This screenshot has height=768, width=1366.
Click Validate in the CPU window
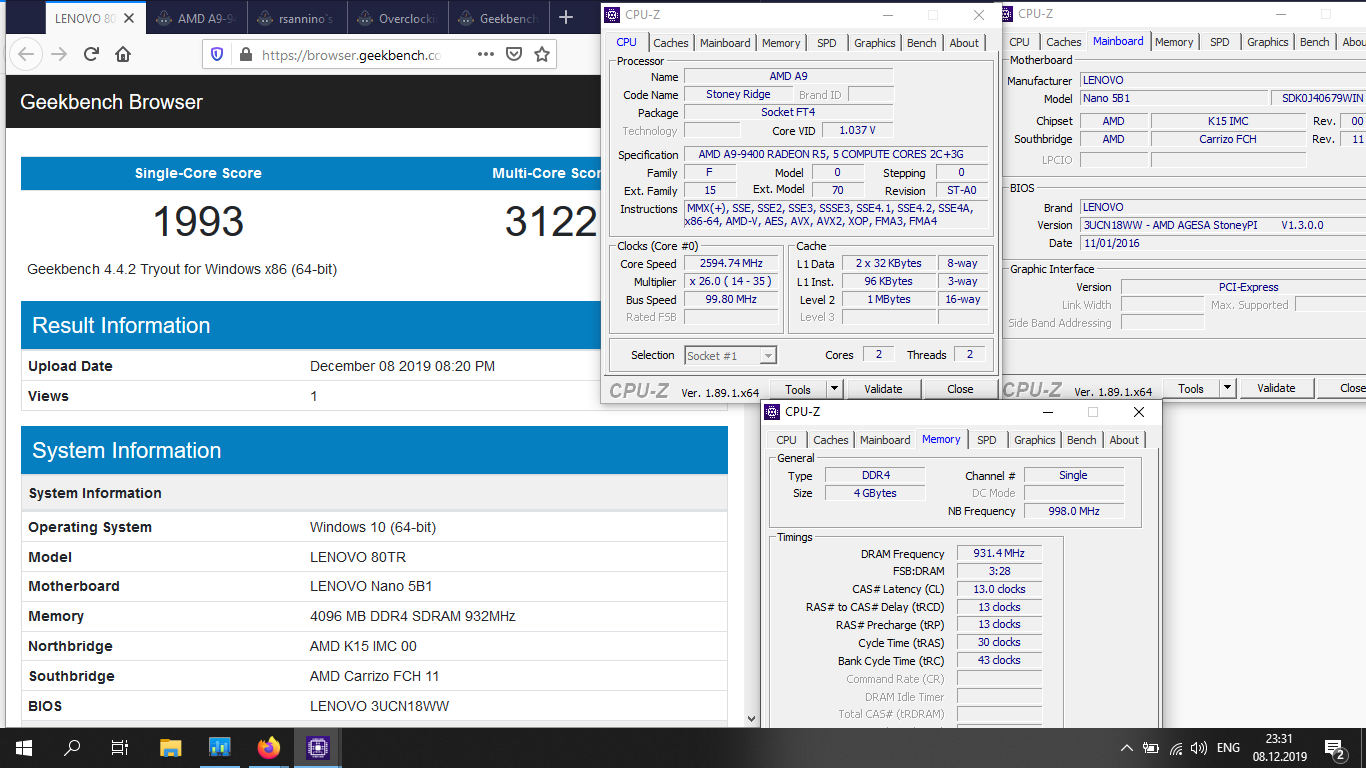[883, 389]
